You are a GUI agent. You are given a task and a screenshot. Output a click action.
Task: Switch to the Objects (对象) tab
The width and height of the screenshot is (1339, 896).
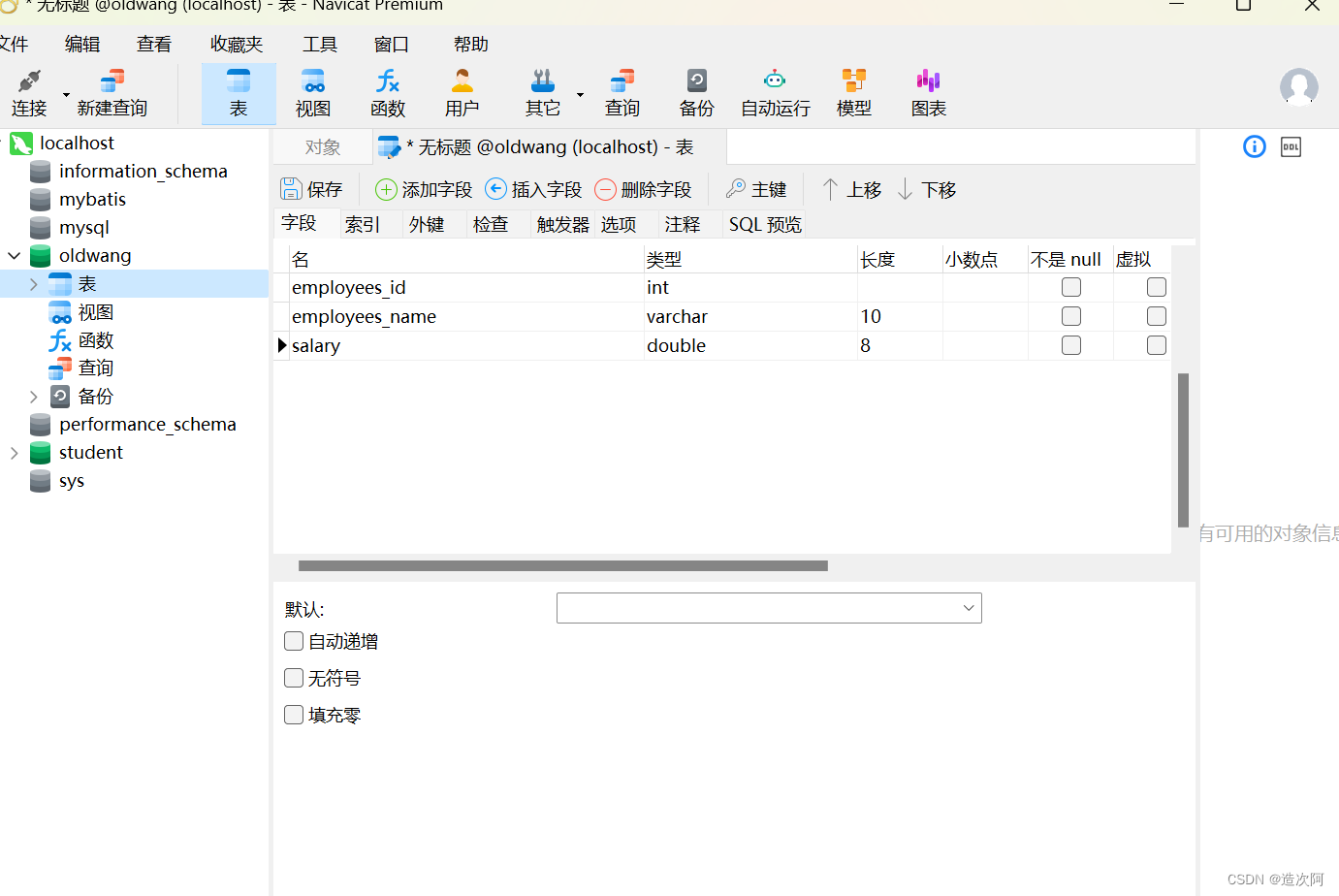coord(323,147)
